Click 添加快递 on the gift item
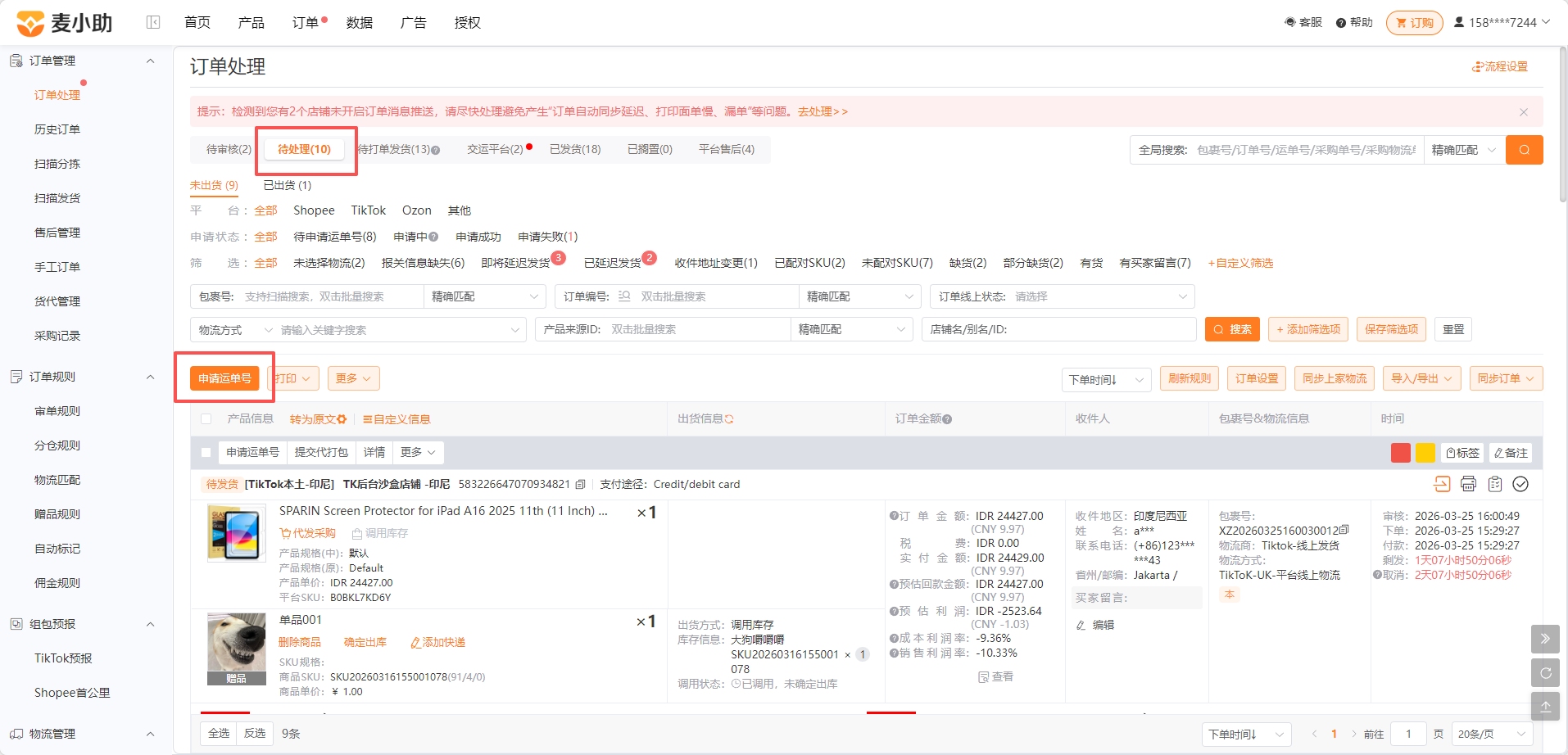This screenshot has height=755, width=1568. [437, 642]
